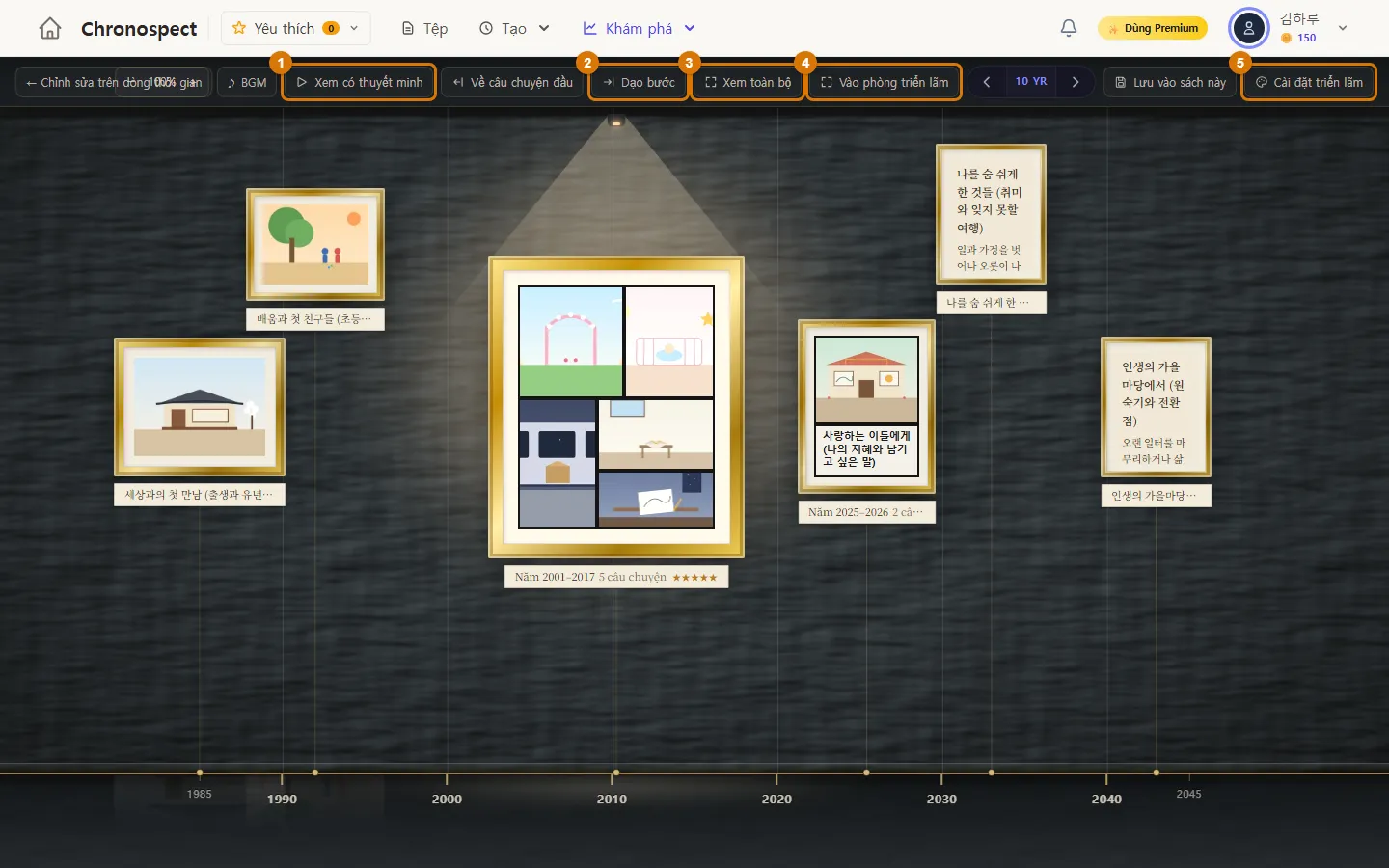The height and width of the screenshot is (868, 1389).
Task: Select the 2010 timeline marker
Action: pos(612,799)
